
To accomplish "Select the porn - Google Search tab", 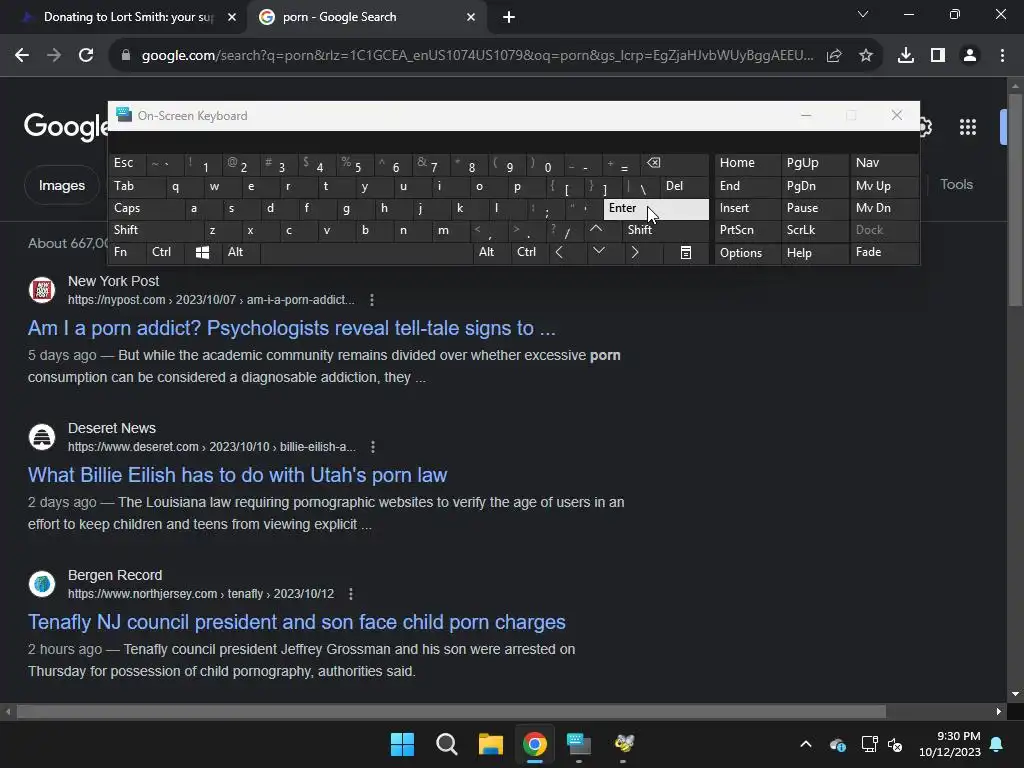I will pyautogui.click(x=366, y=17).
